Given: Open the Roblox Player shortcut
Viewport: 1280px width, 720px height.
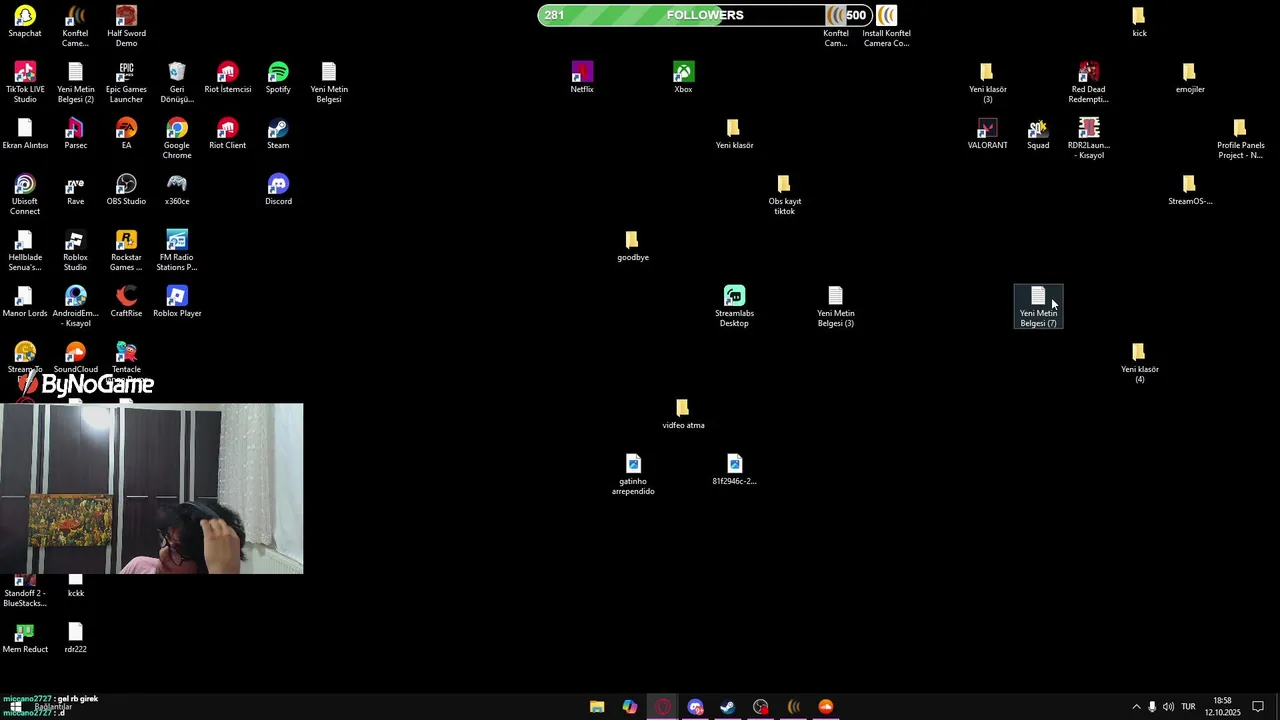Looking at the screenshot, I should pos(177,303).
